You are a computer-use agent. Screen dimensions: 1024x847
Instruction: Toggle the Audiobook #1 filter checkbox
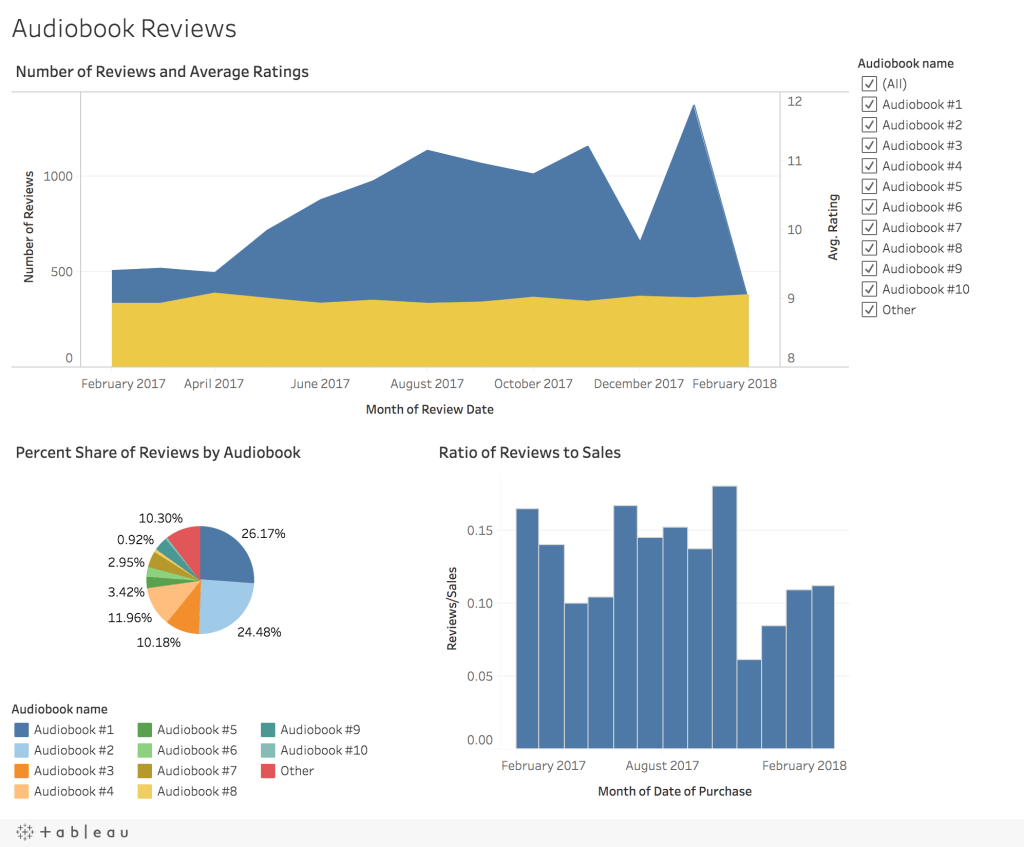[869, 105]
